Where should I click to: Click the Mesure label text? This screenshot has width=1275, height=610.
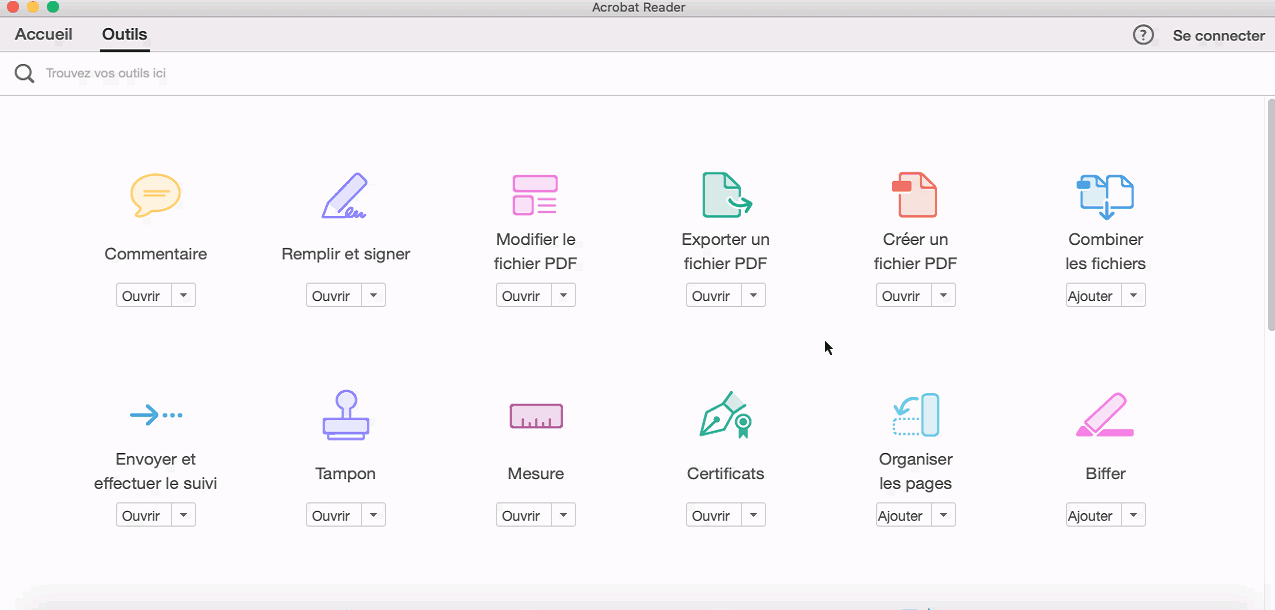536,474
